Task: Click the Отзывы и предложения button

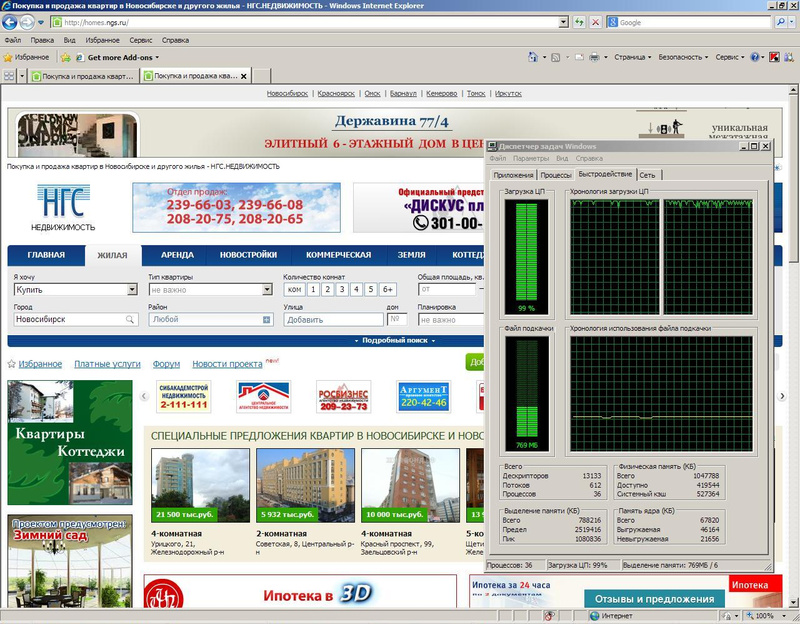Action: [x=655, y=599]
